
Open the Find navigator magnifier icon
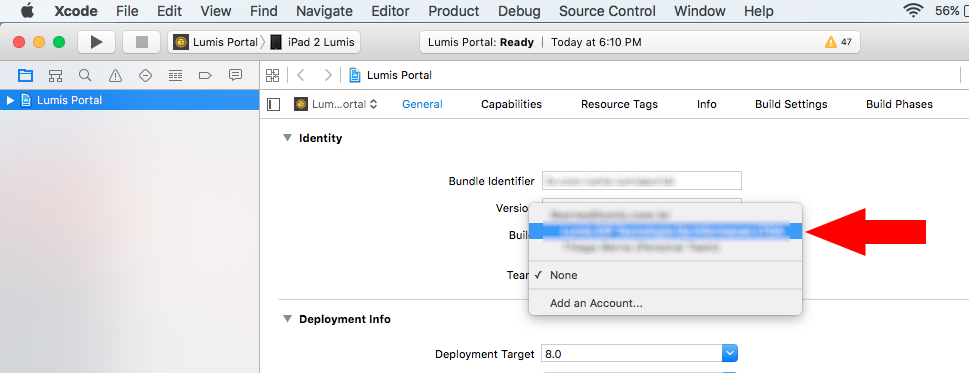tap(85, 75)
